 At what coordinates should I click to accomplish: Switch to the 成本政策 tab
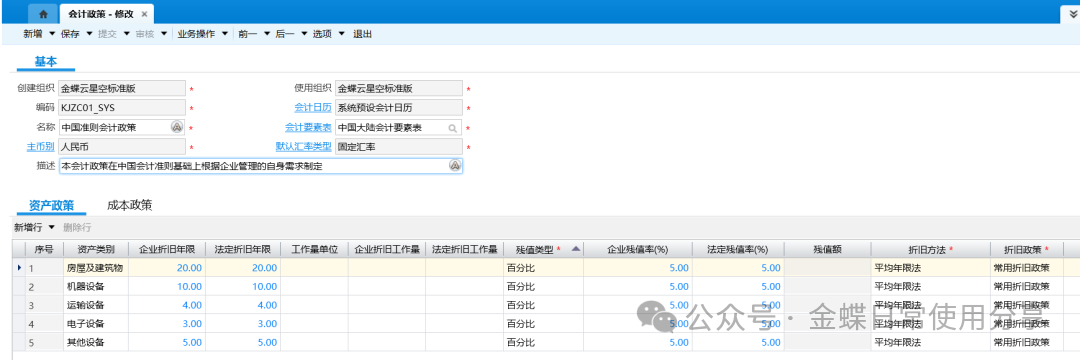tap(129, 204)
